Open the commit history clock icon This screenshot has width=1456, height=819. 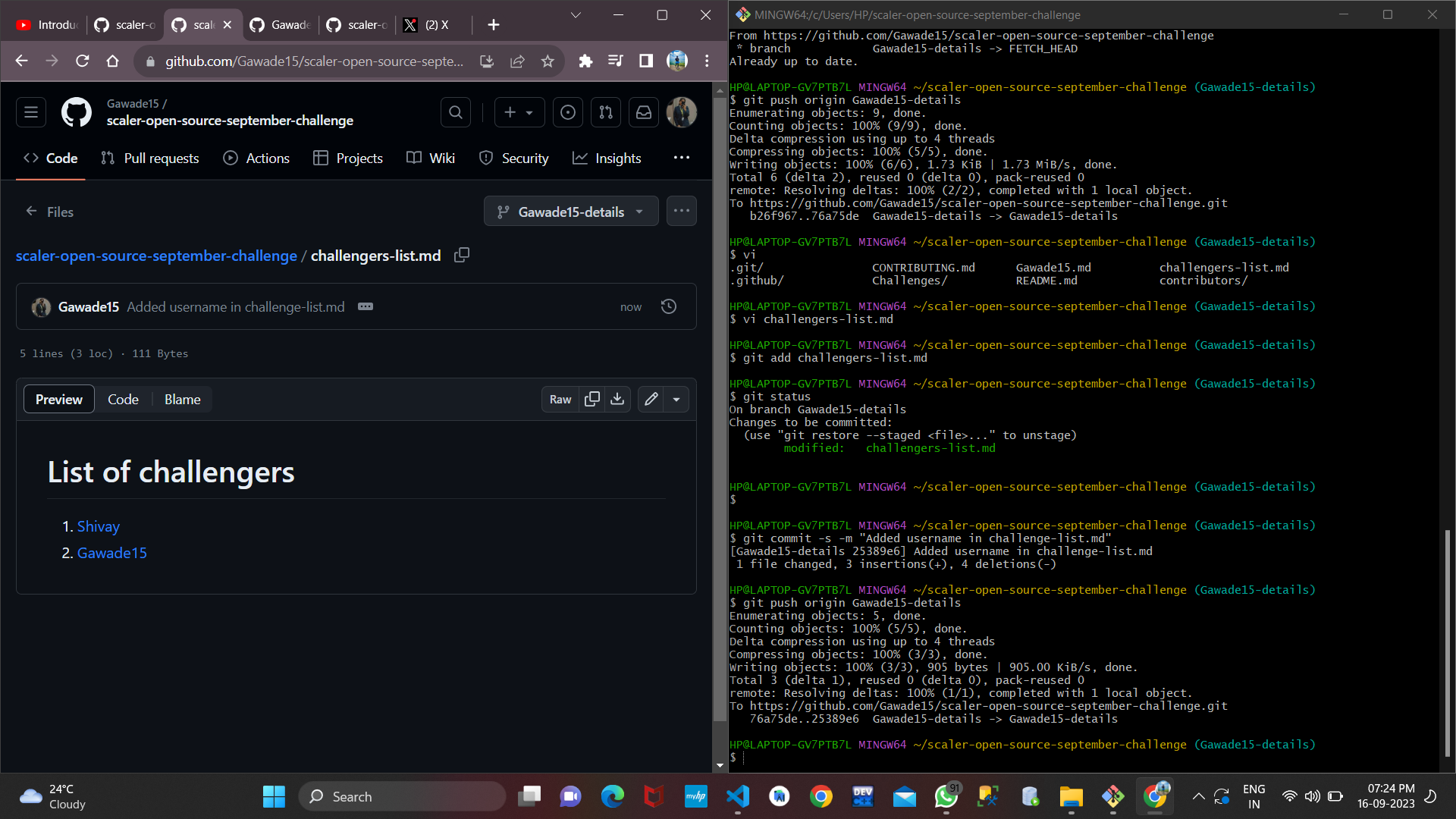click(668, 306)
